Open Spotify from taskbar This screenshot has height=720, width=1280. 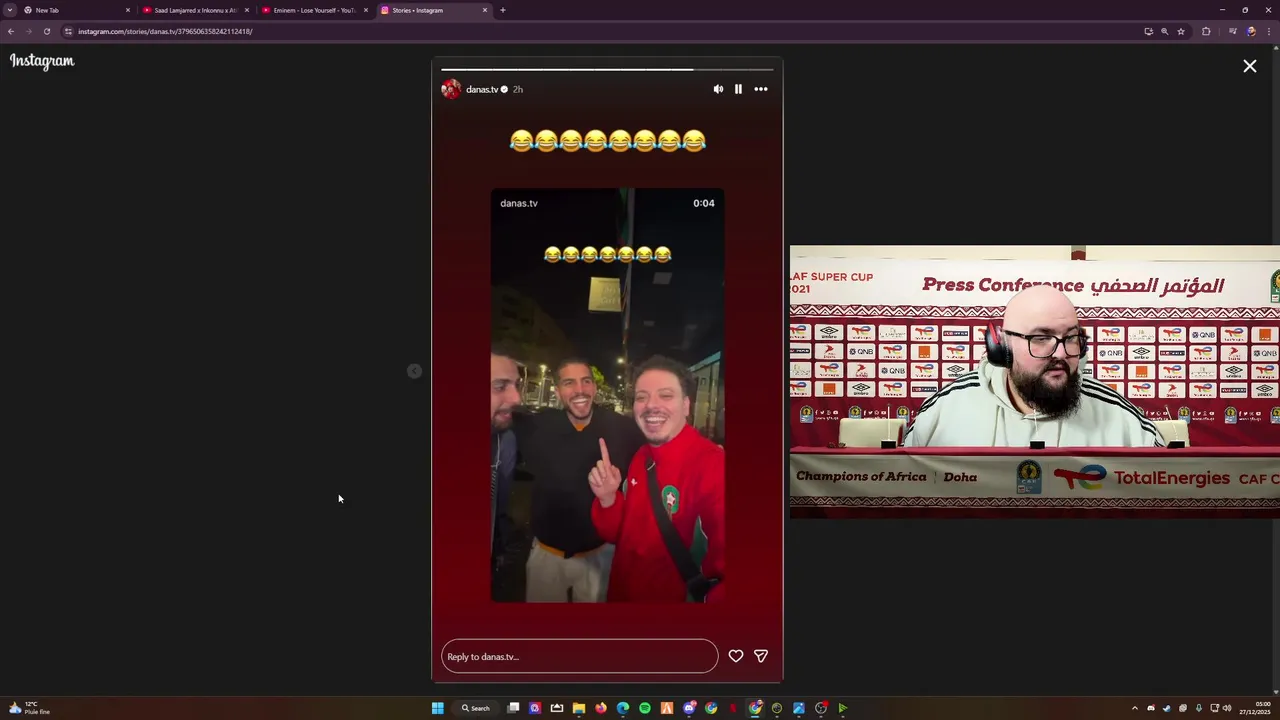point(645,708)
